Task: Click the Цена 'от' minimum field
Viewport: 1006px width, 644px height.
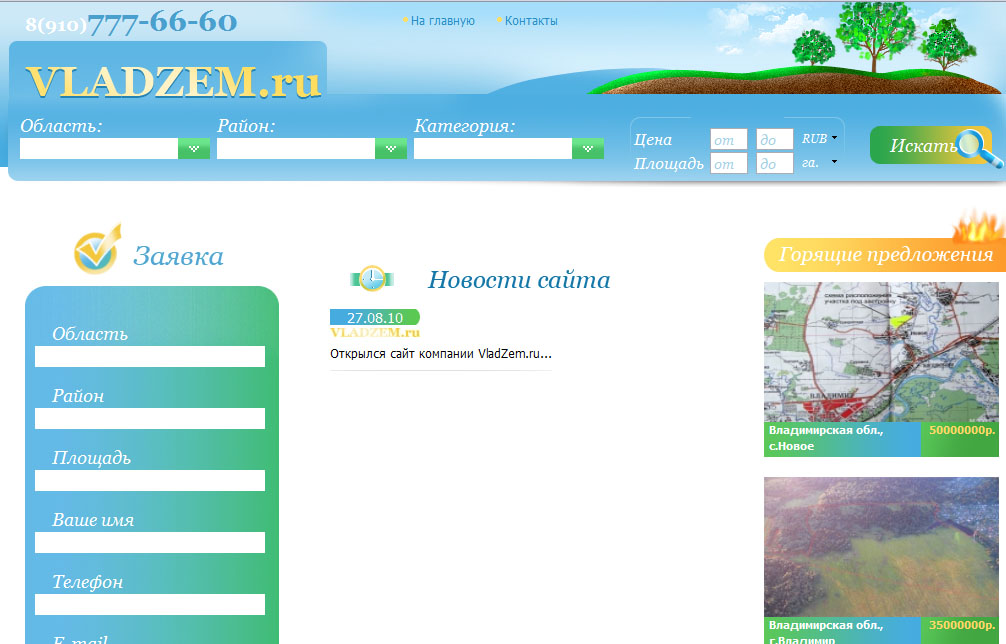Action: 728,140
